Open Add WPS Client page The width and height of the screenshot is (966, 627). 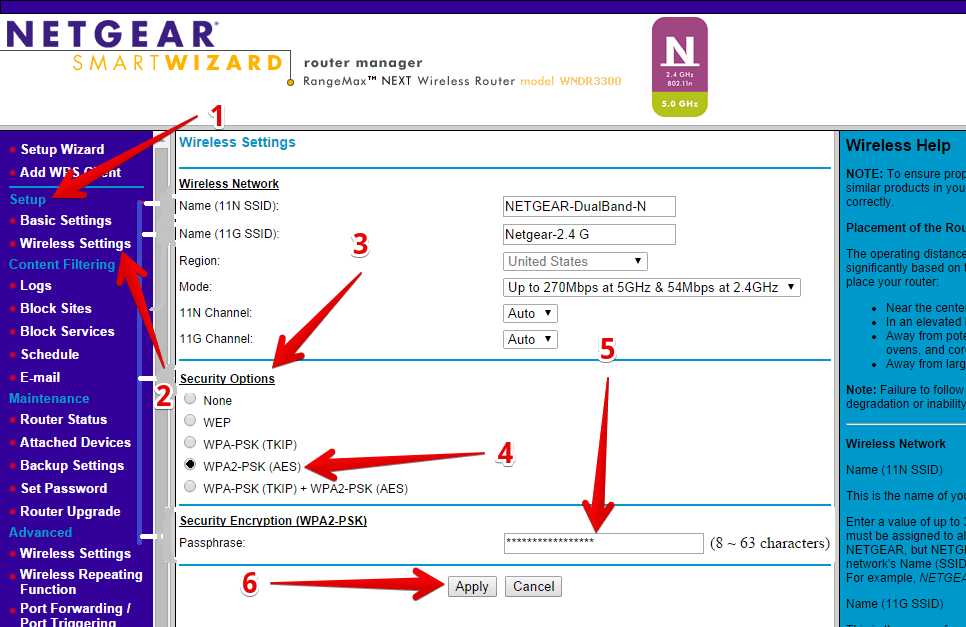(70, 172)
